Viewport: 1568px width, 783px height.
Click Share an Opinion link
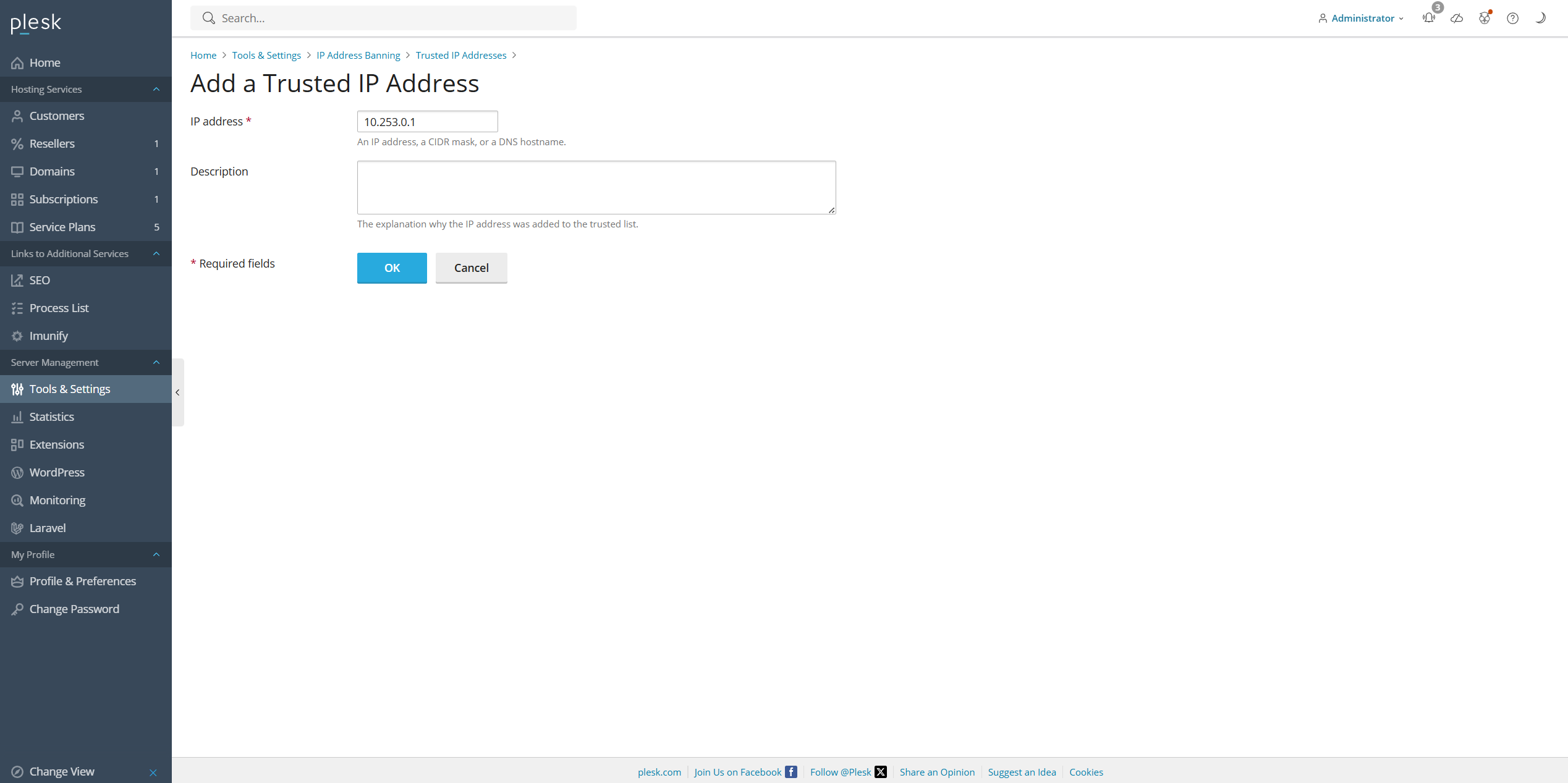click(937, 772)
